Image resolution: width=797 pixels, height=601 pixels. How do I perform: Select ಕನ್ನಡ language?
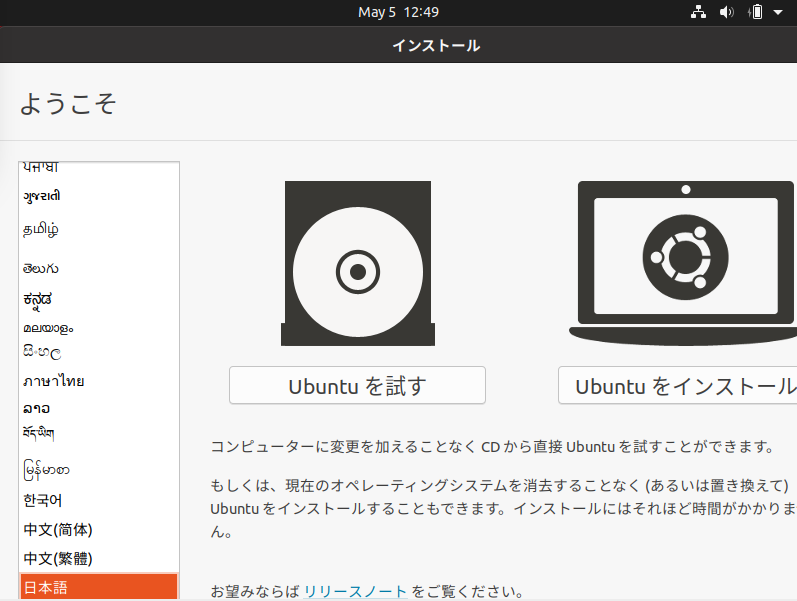[99, 300]
